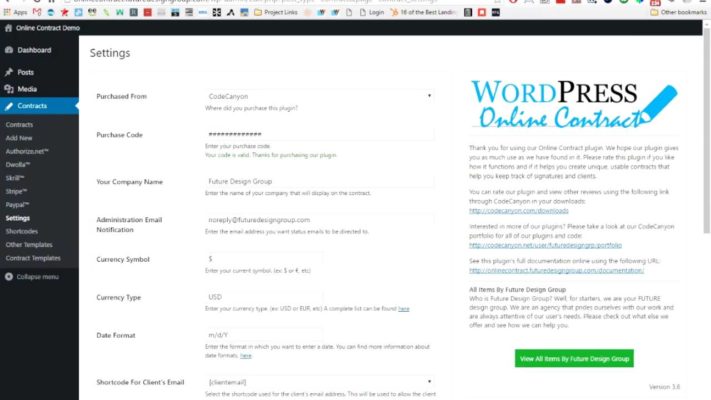Open Stripe submenu item

point(16,191)
